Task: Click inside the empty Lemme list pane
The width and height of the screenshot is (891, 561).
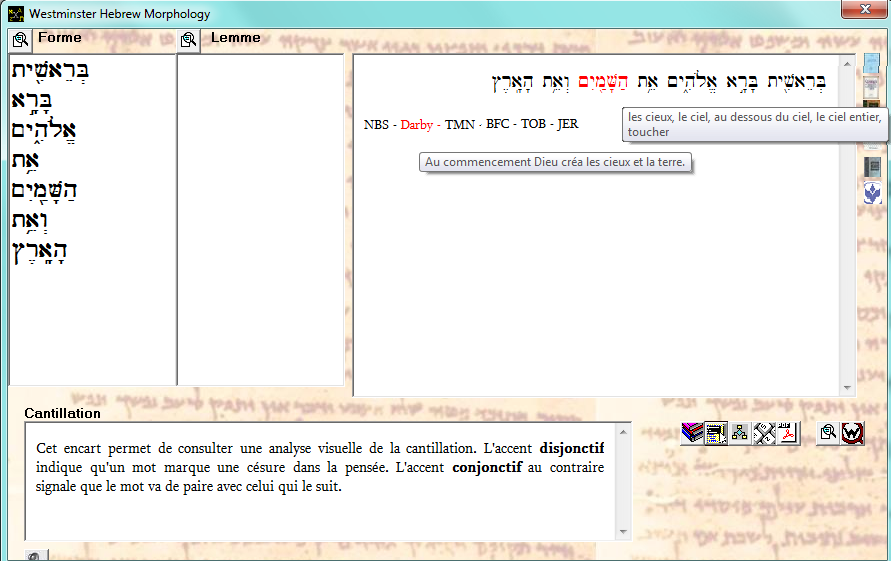Action: [261, 220]
